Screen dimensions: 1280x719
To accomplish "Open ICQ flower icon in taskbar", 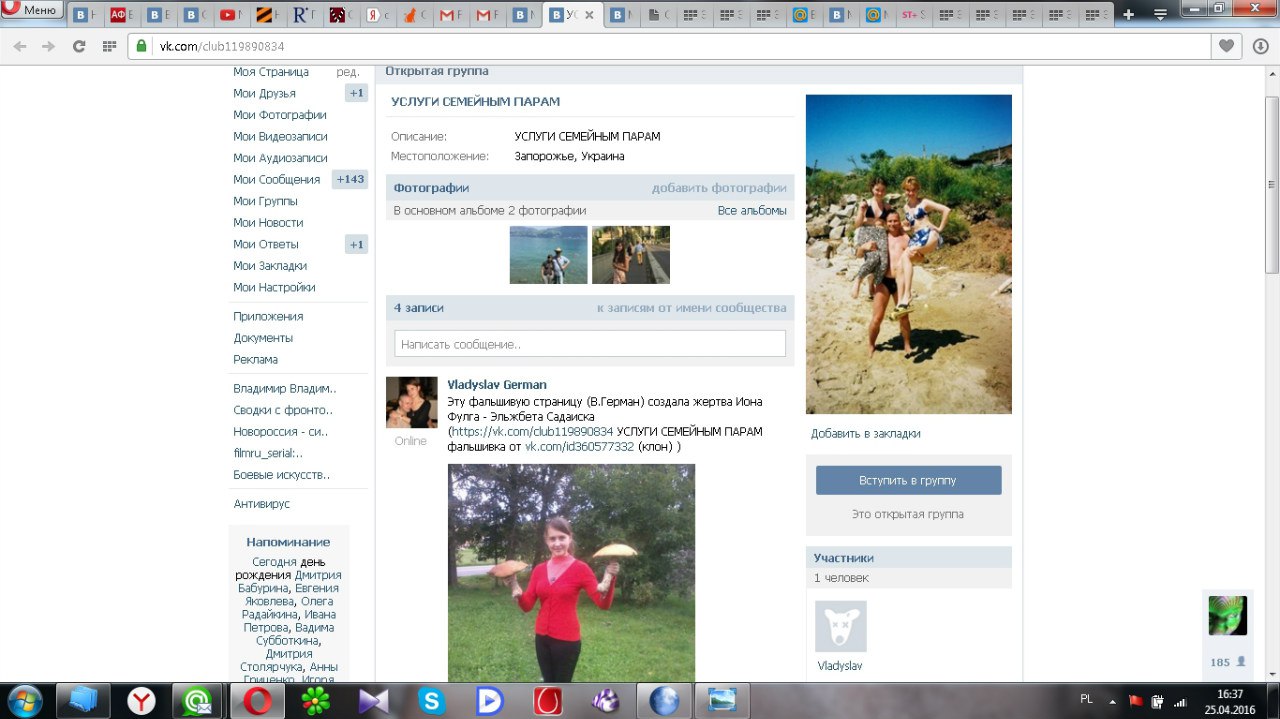I will coord(316,701).
